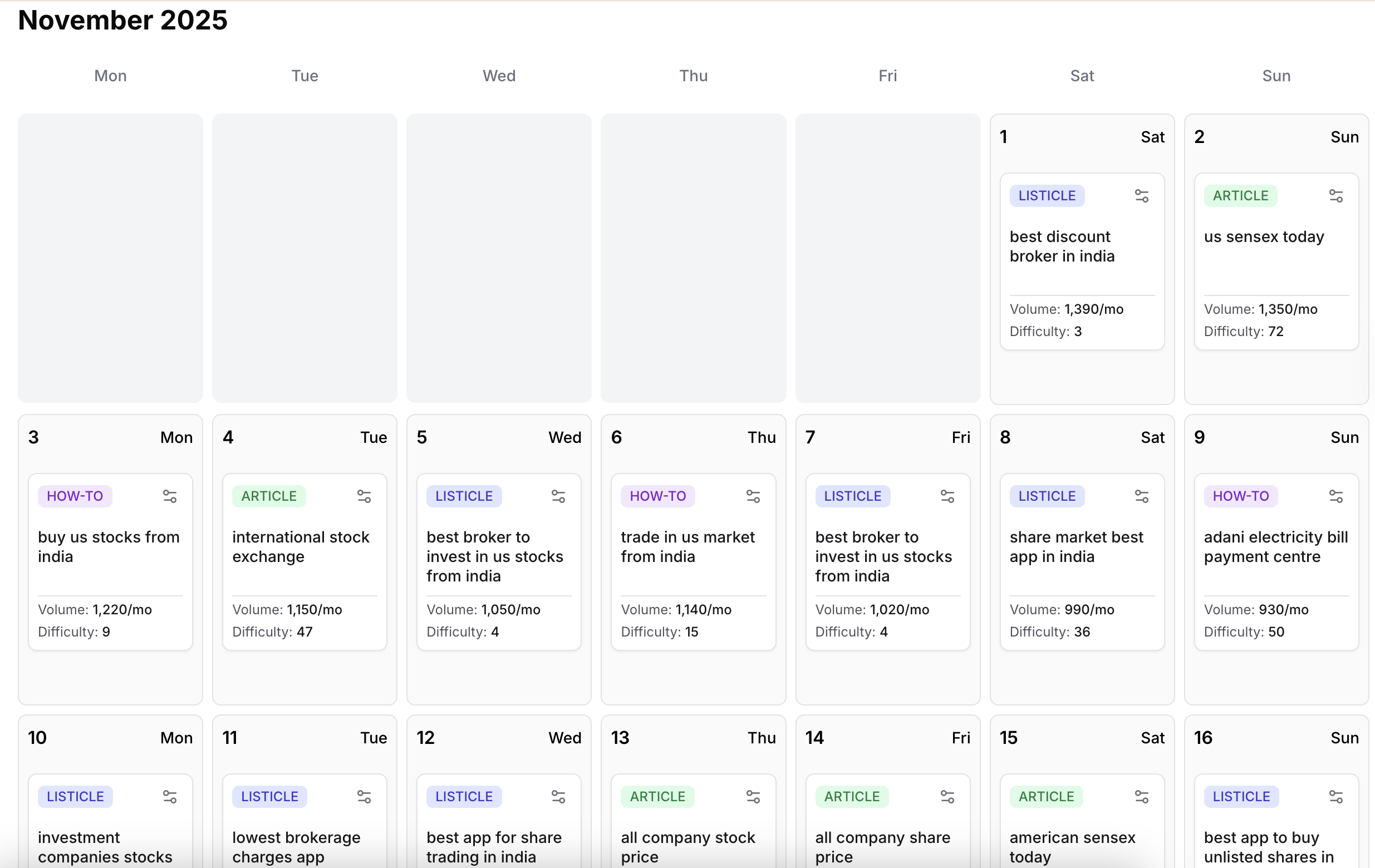
Task: Click the LISTICLE tag on November 1 card
Action: (1047, 196)
